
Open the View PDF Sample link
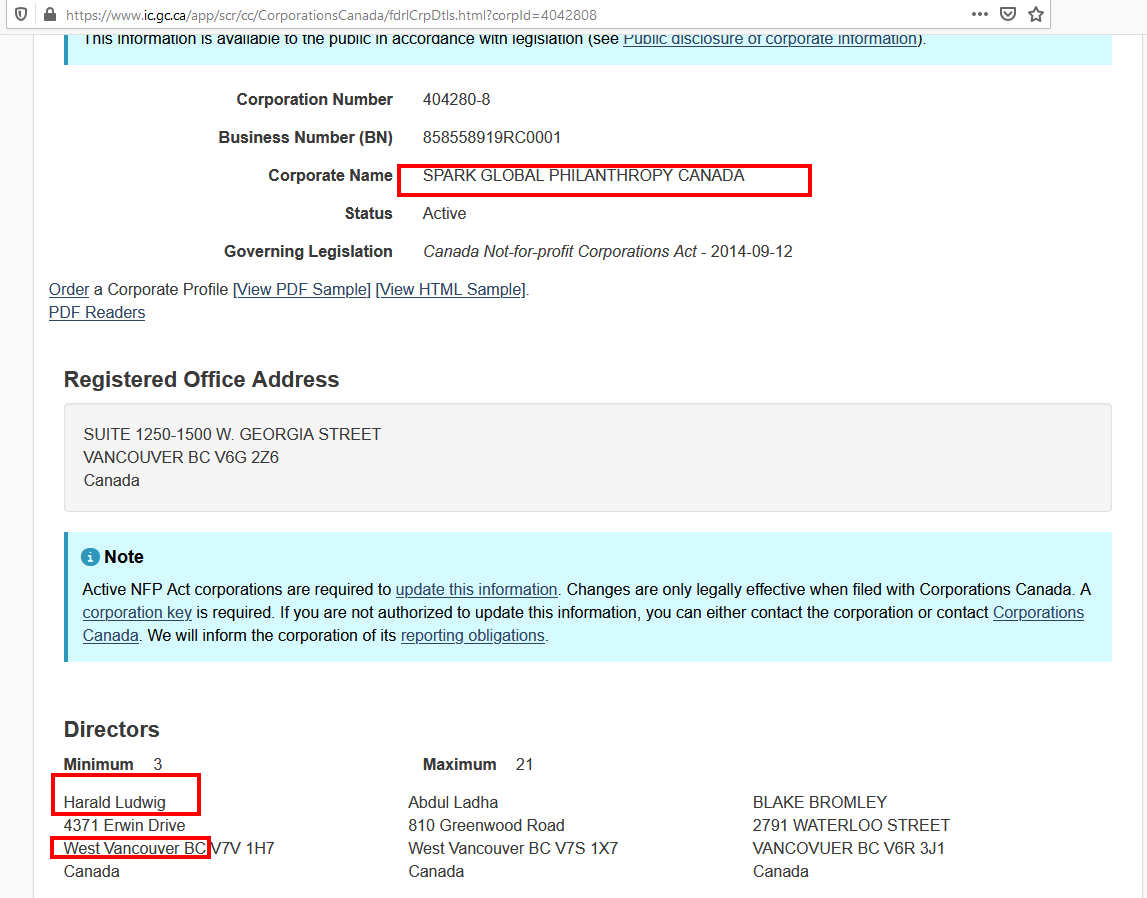(x=302, y=290)
